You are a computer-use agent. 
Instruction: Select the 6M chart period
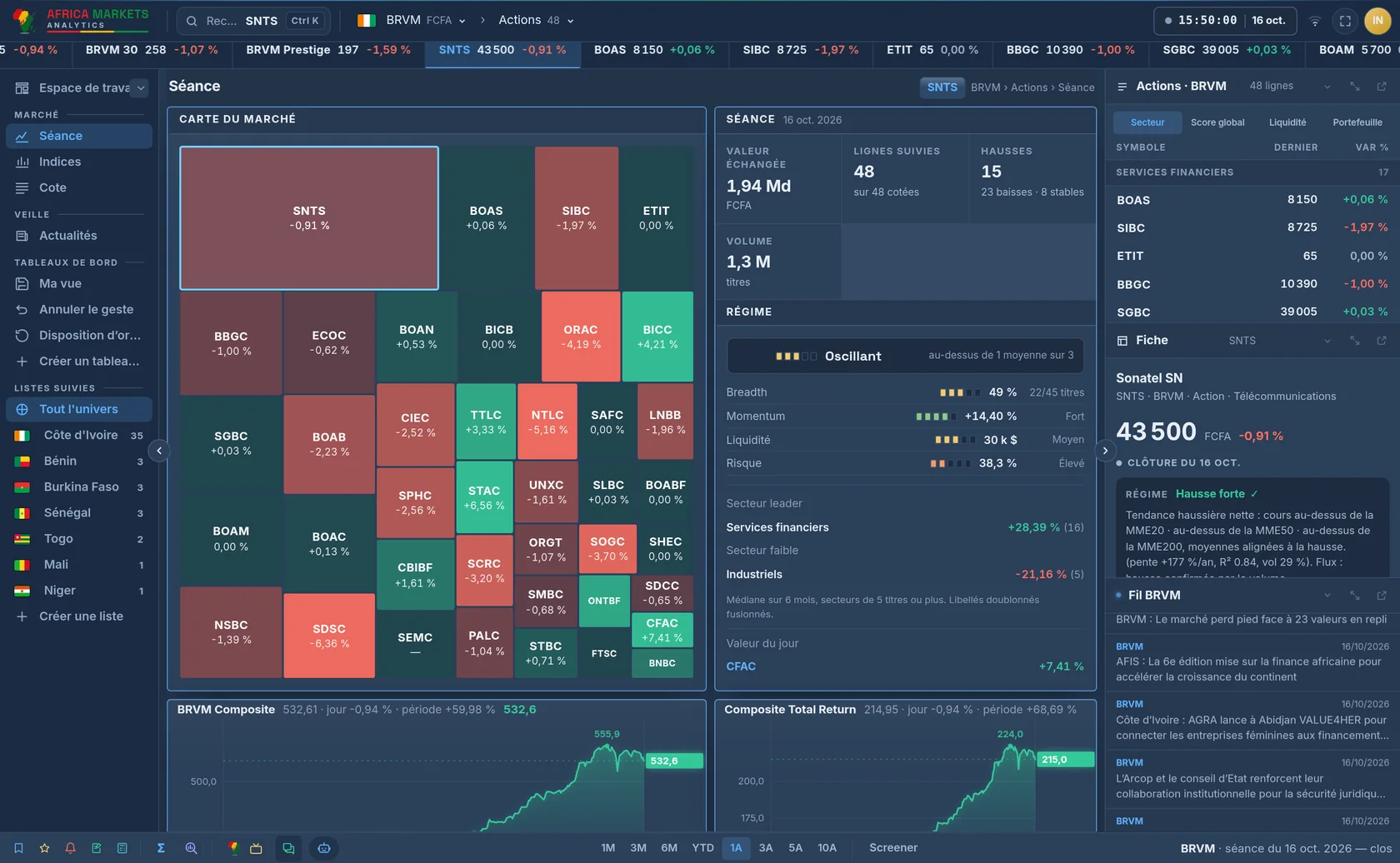pyautogui.click(x=669, y=848)
